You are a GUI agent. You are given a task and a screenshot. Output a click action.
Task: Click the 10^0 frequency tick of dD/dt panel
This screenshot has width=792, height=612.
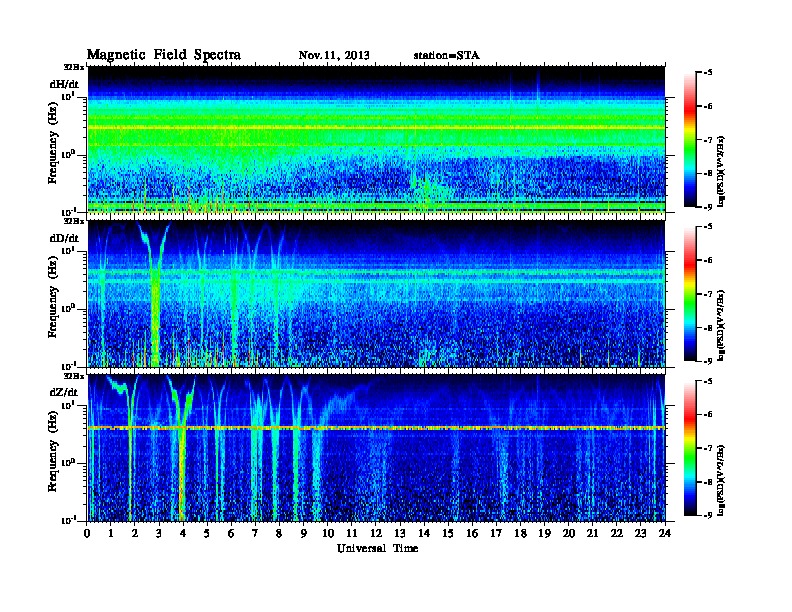pyautogui.click(x=68, y=308)
